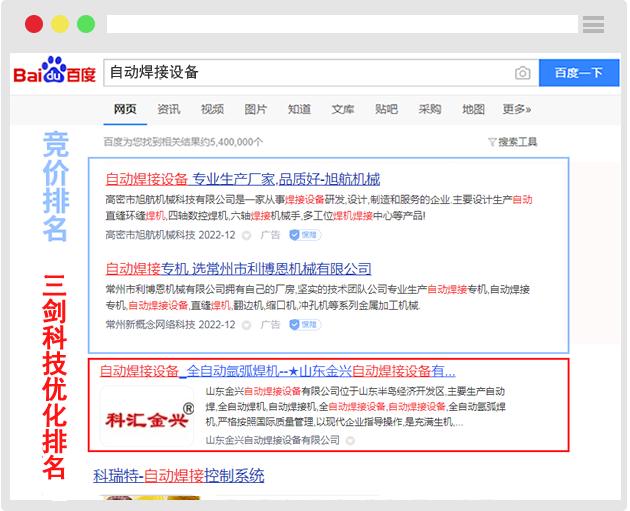The image size is (630, 511).
Task: Switch to the 知道 tab
Action: pos(299,109)
